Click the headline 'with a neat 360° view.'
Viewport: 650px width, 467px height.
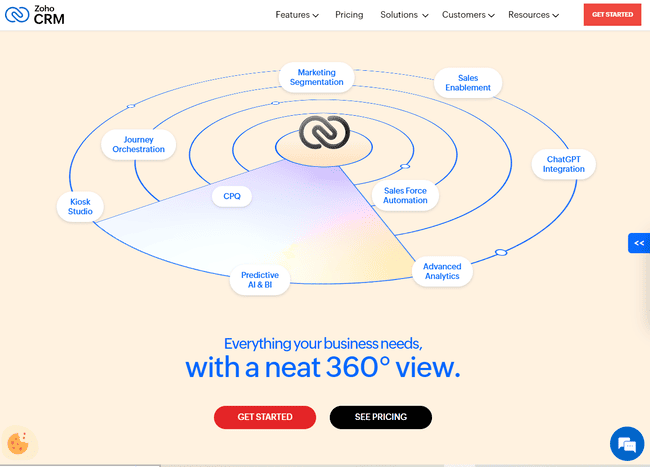[323, 368]
